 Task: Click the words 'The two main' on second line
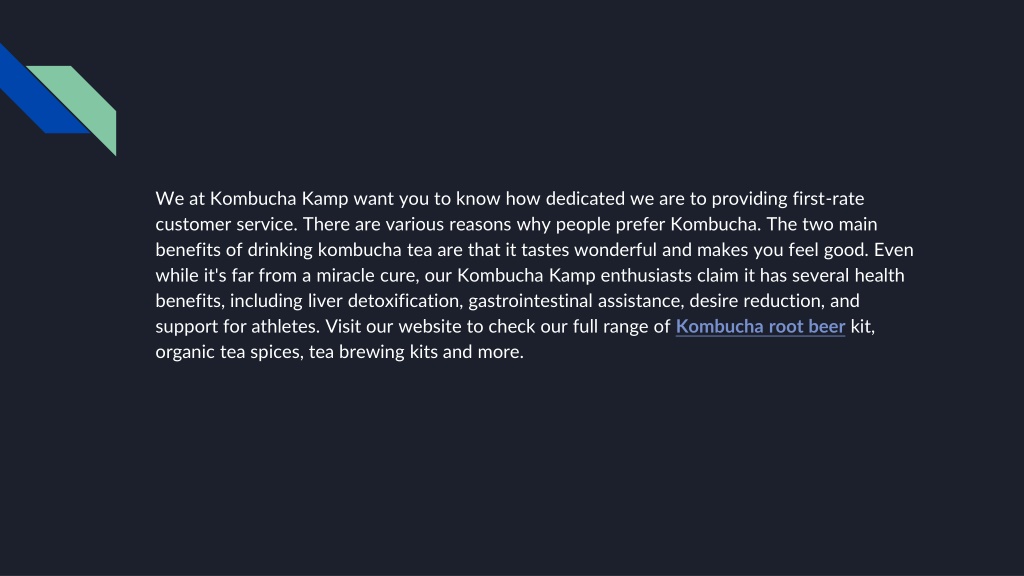(x=822, y=224)
